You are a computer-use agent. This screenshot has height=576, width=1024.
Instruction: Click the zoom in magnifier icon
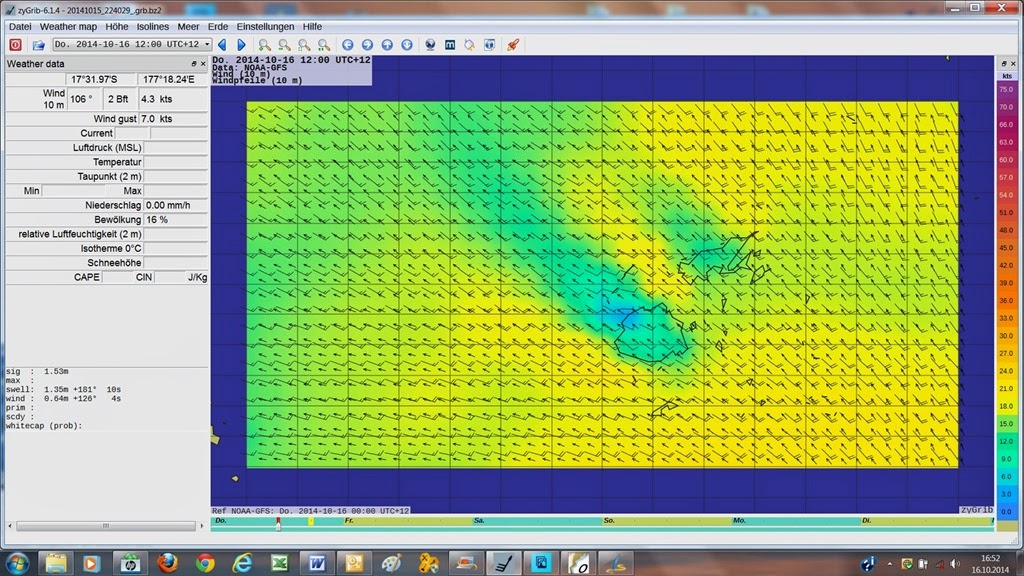click(x=264, y=44)
